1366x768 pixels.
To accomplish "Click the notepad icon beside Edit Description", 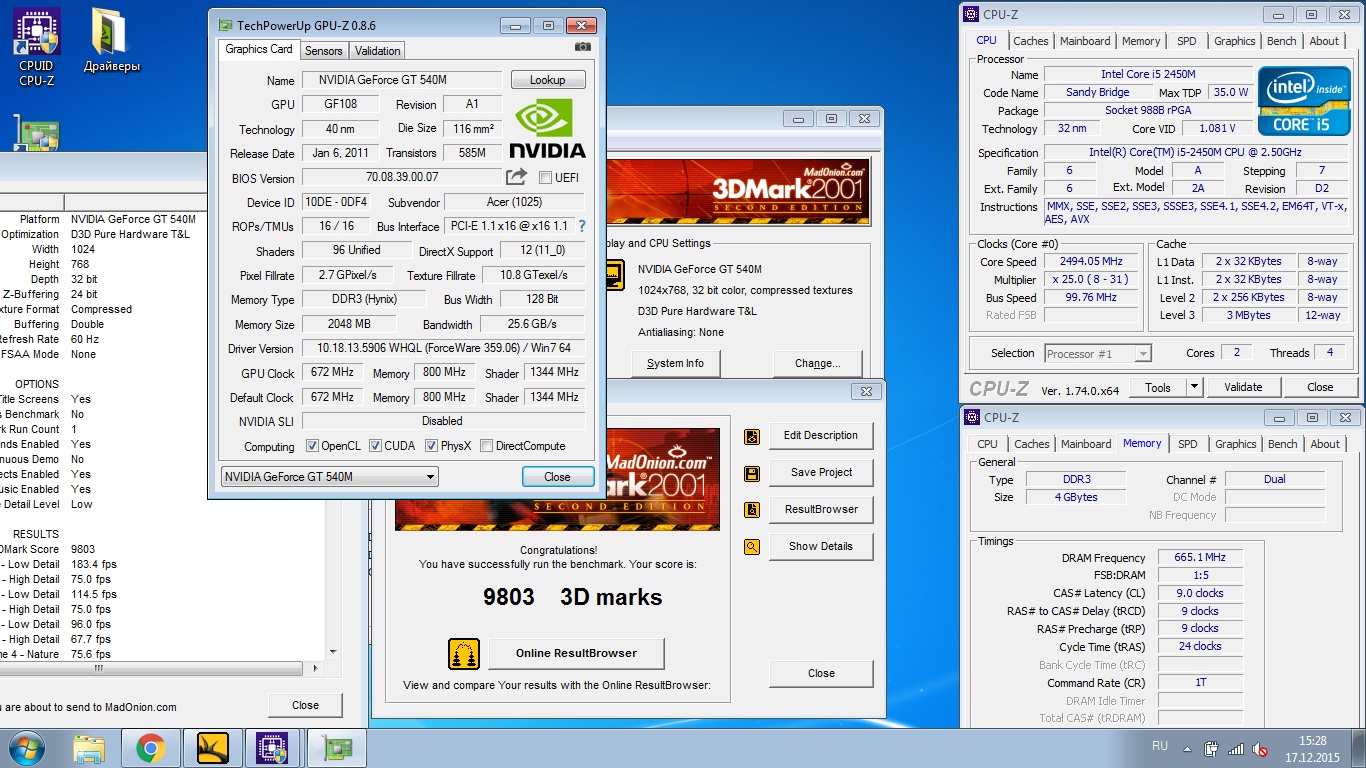I will [752, 436].
